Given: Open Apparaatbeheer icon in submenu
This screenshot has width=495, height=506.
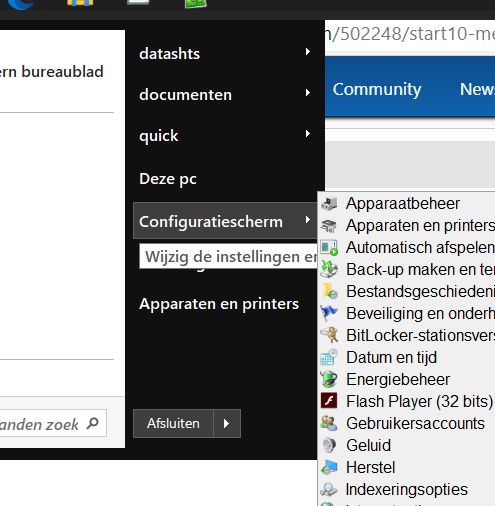Looking at the screenshot, I should click(x=329, y=204).
